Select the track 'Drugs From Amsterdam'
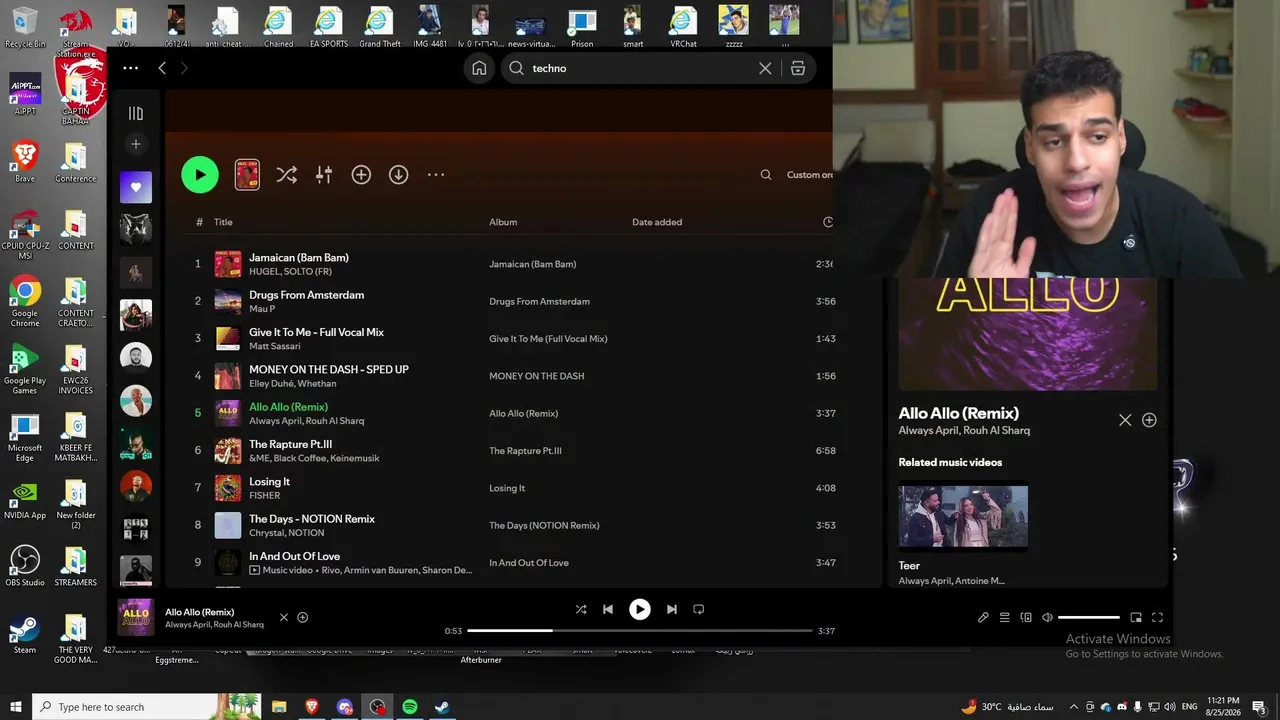 [x=306, y=295]
